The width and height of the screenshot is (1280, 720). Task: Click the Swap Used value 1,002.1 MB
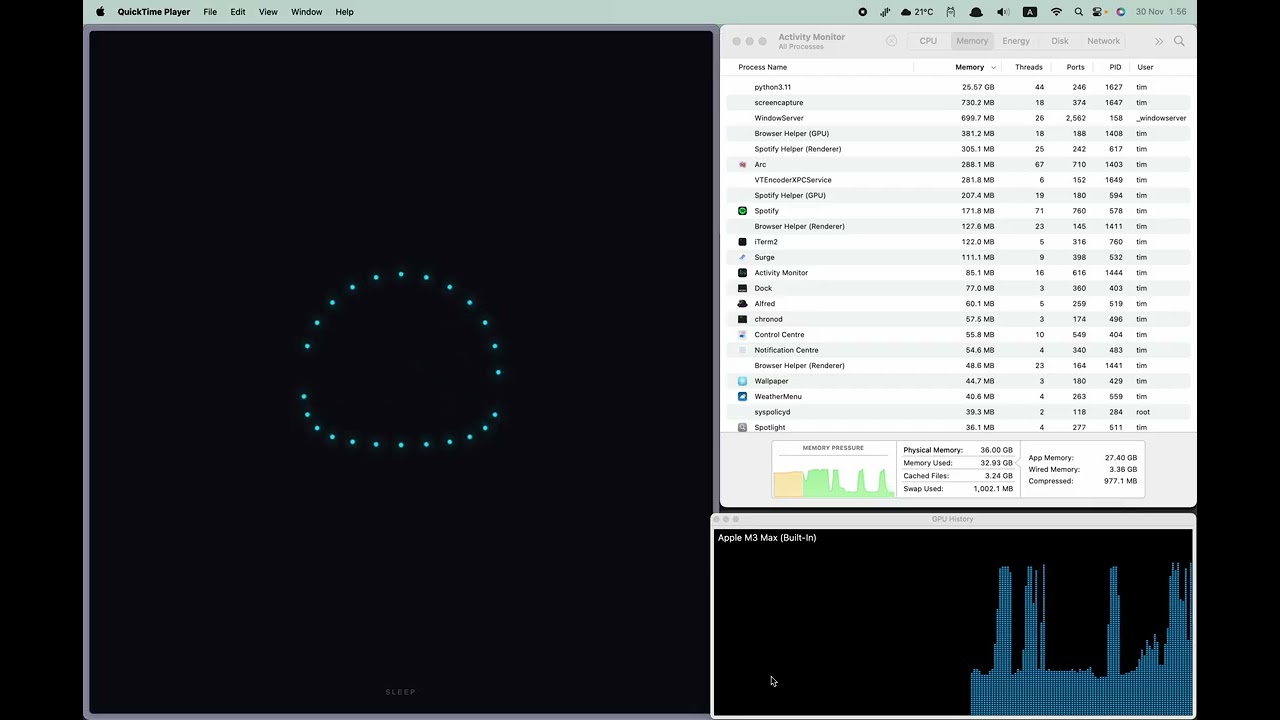(992, 489)
